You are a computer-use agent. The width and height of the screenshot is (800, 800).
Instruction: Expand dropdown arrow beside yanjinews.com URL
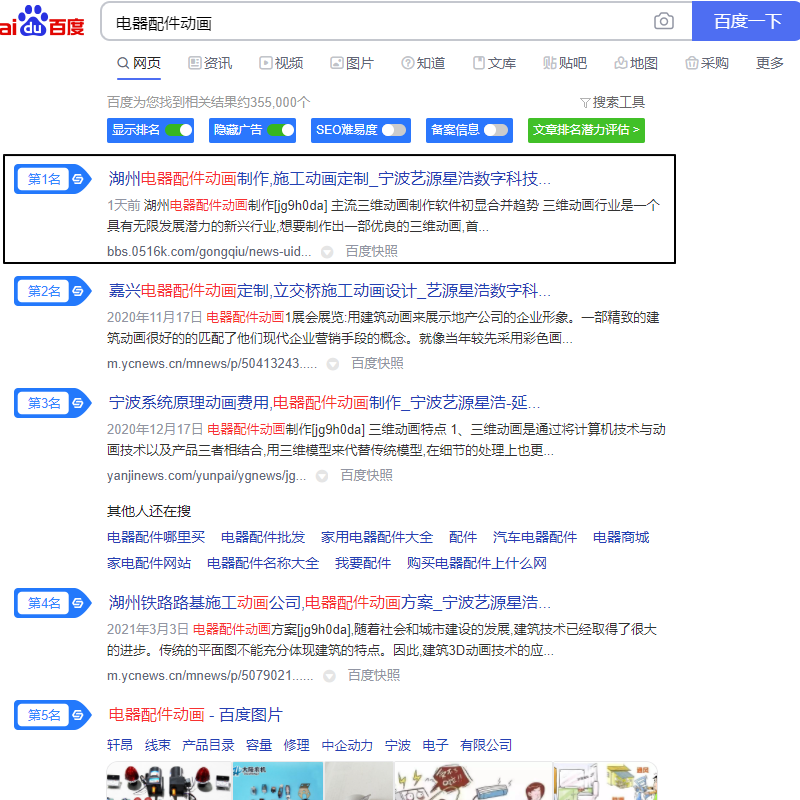pyautogui.click(x=321, y=476)
